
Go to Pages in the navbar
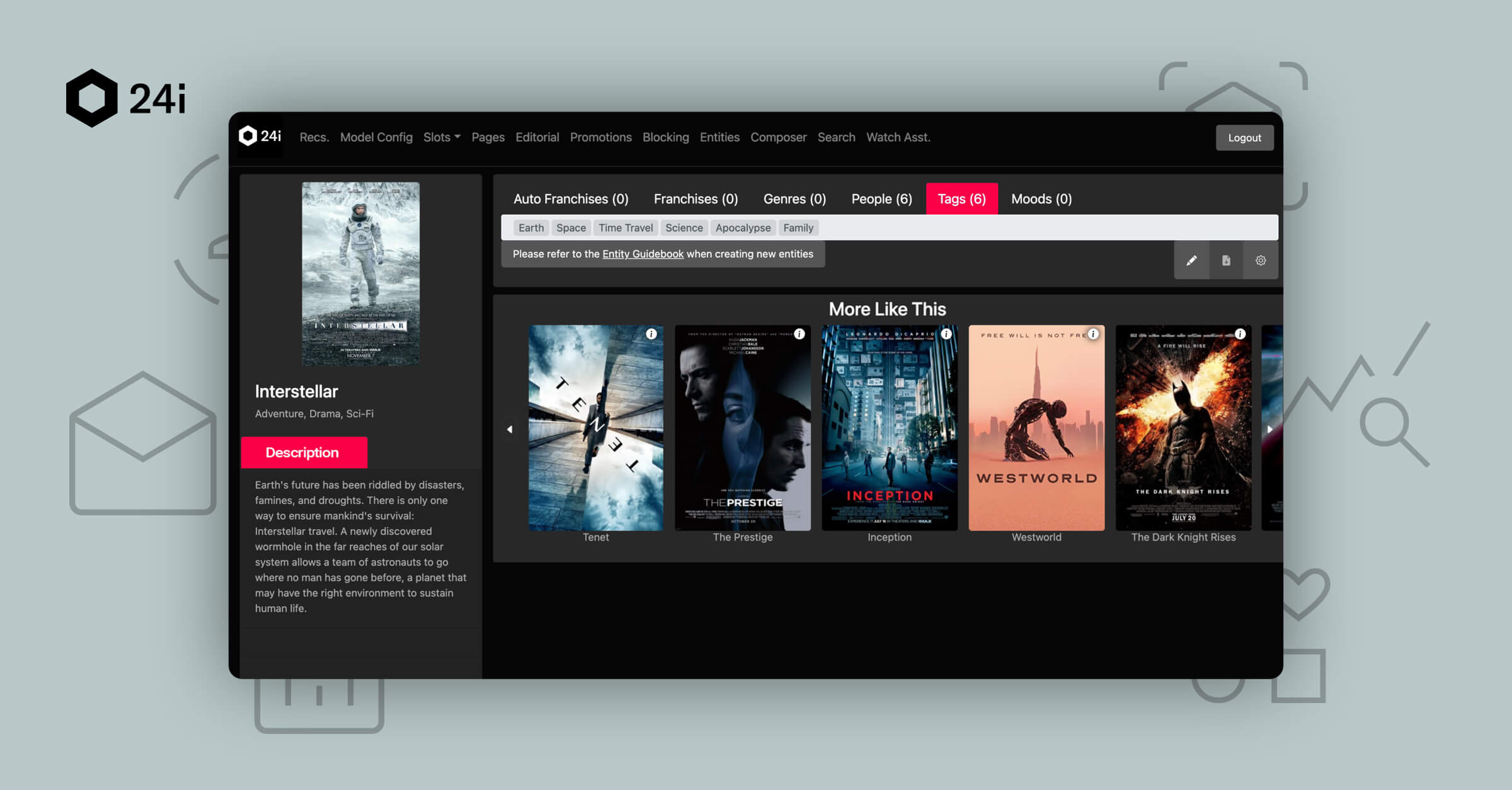[488, 137]
